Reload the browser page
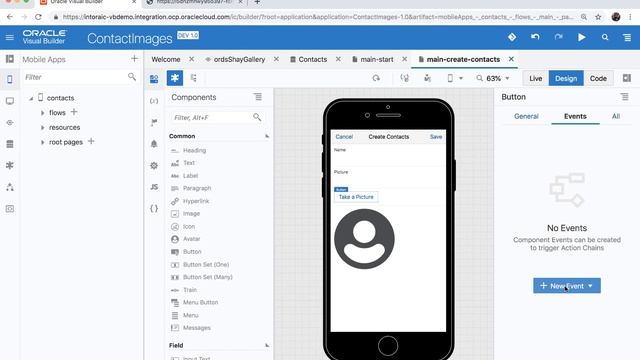The width and height of the screenshot is (640, 360). pos(38,17)
